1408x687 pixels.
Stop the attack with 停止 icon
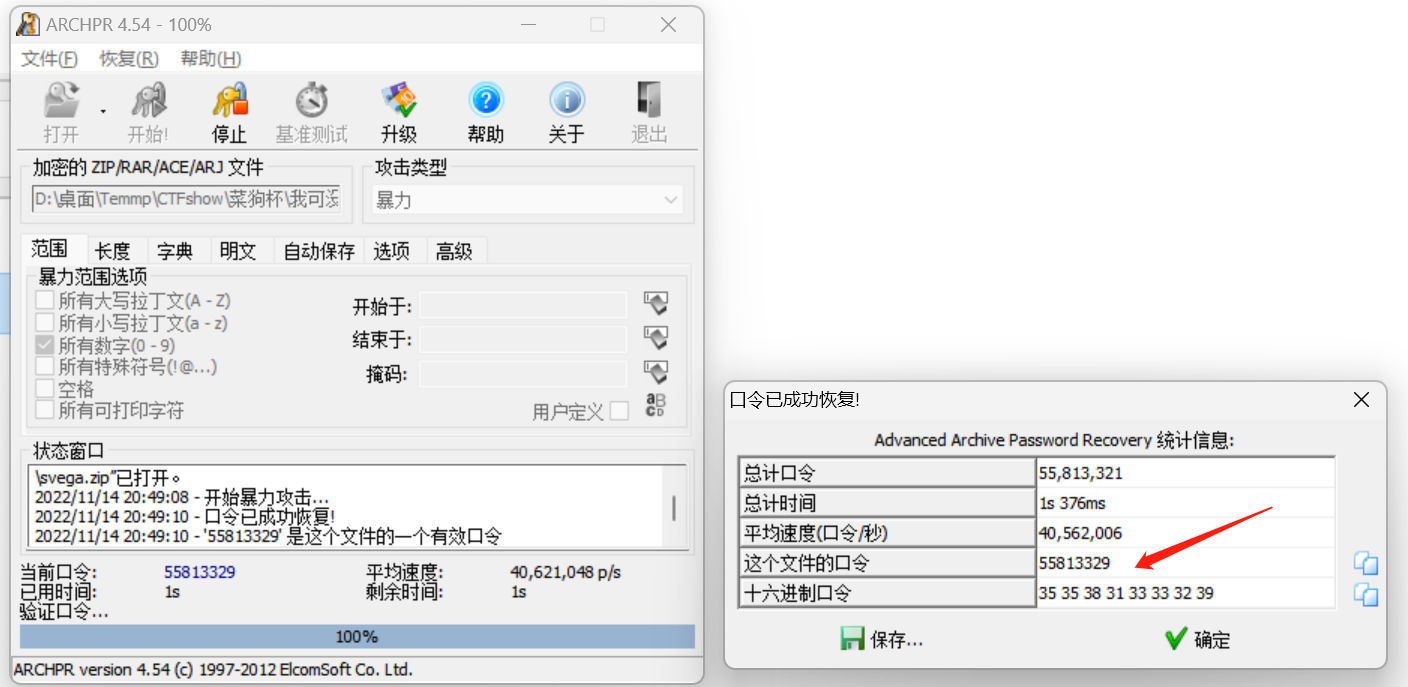click(x=229, y=101)
